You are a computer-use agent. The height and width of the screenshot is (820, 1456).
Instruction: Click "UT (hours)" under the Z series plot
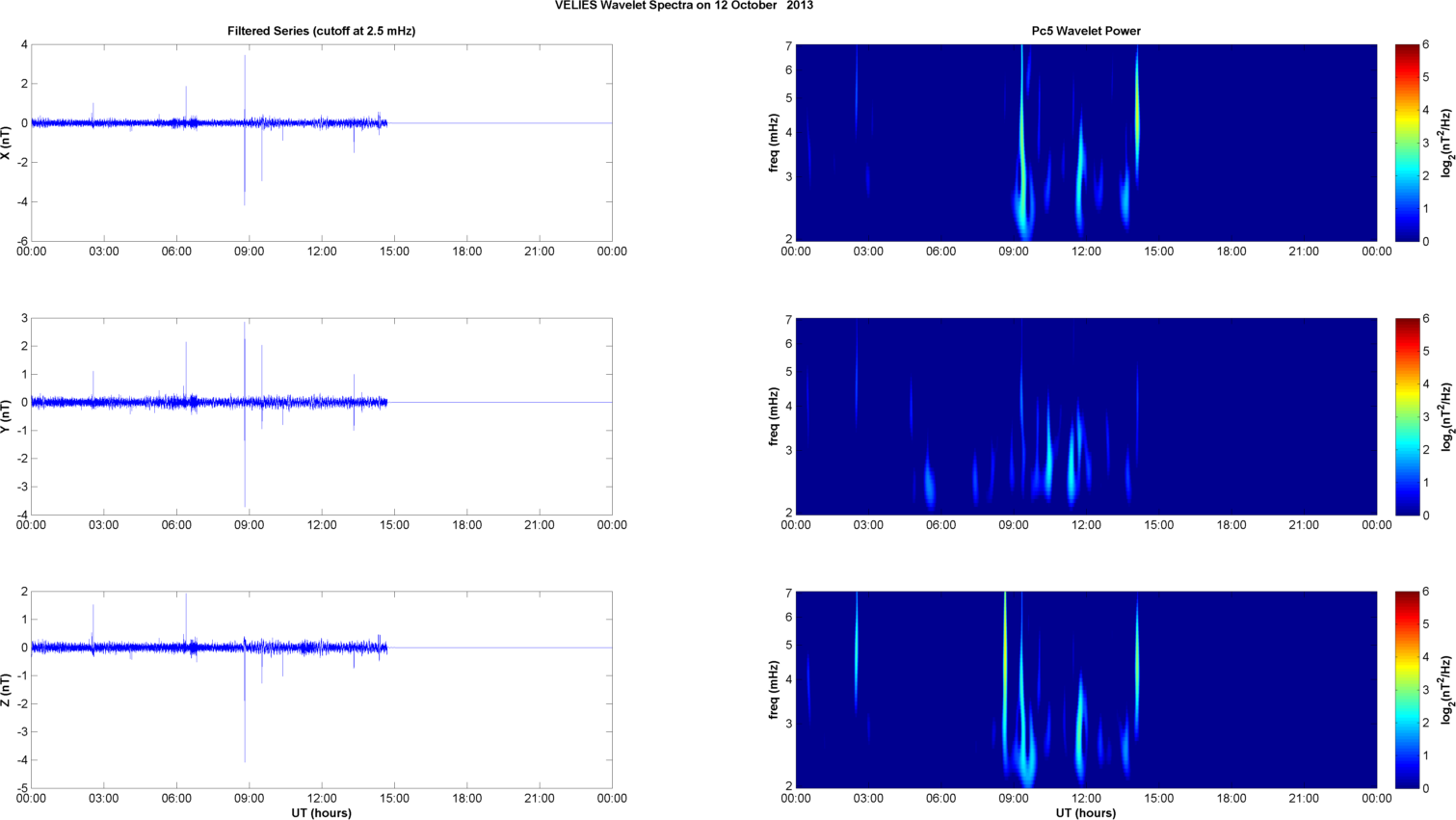321,813
